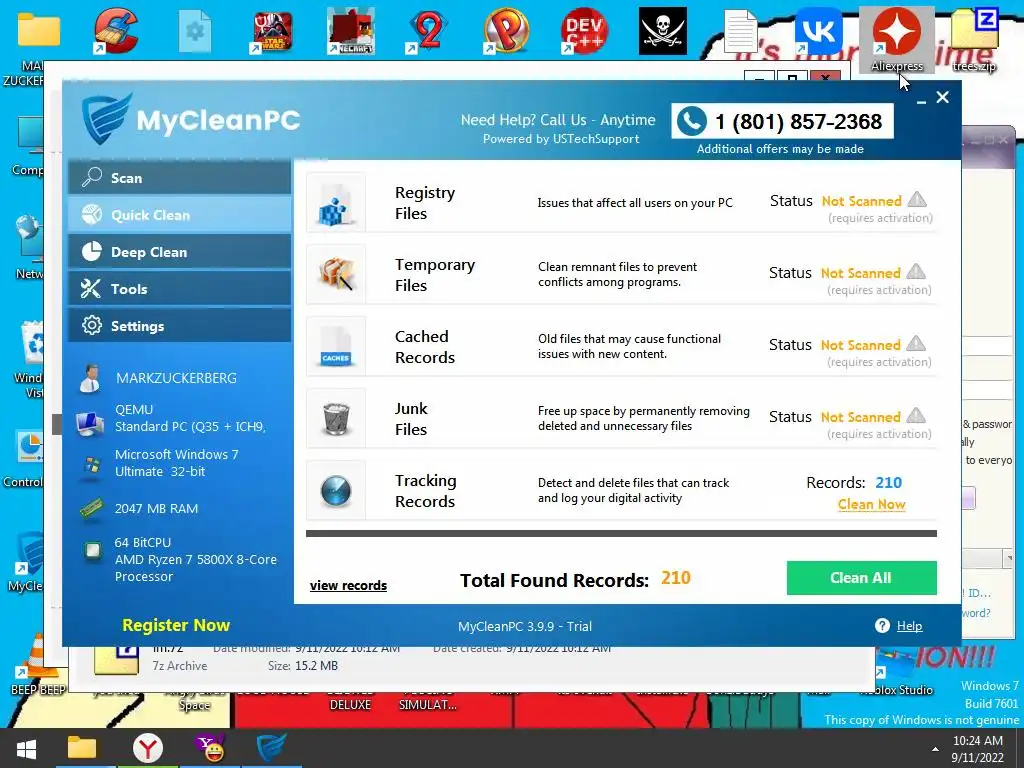
Task: Open the trees.zip desktop file
Action: coord(974,40)
